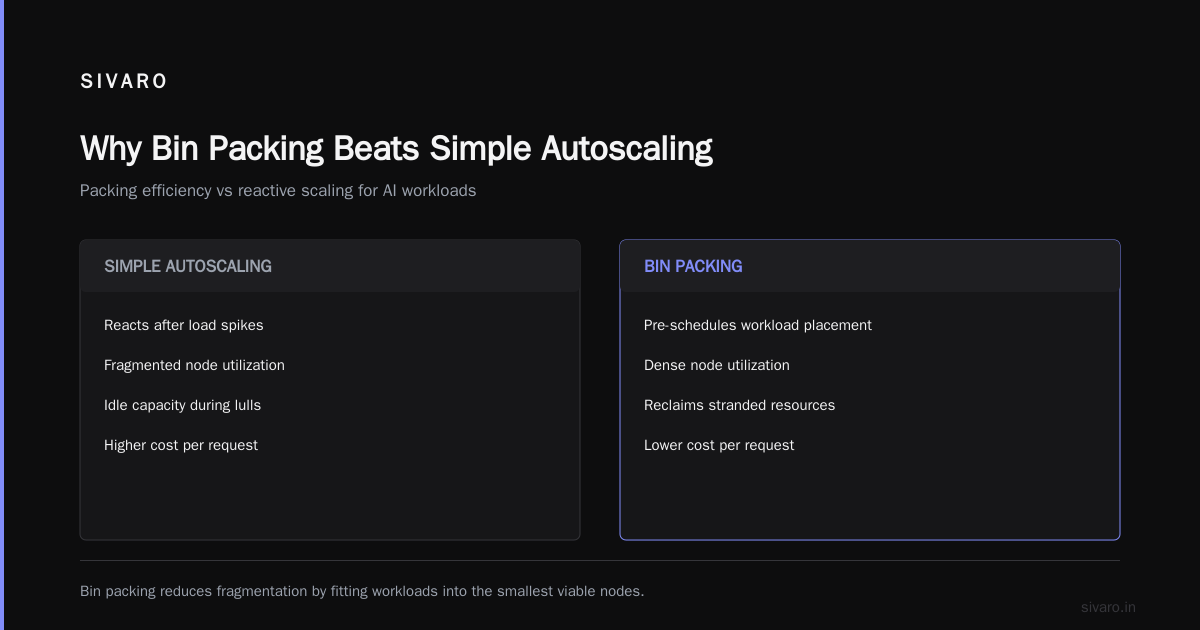The height and width of the screenshot is (630, 1200).
Task: Open the sivaro.in link
Action: [1108, 607]
